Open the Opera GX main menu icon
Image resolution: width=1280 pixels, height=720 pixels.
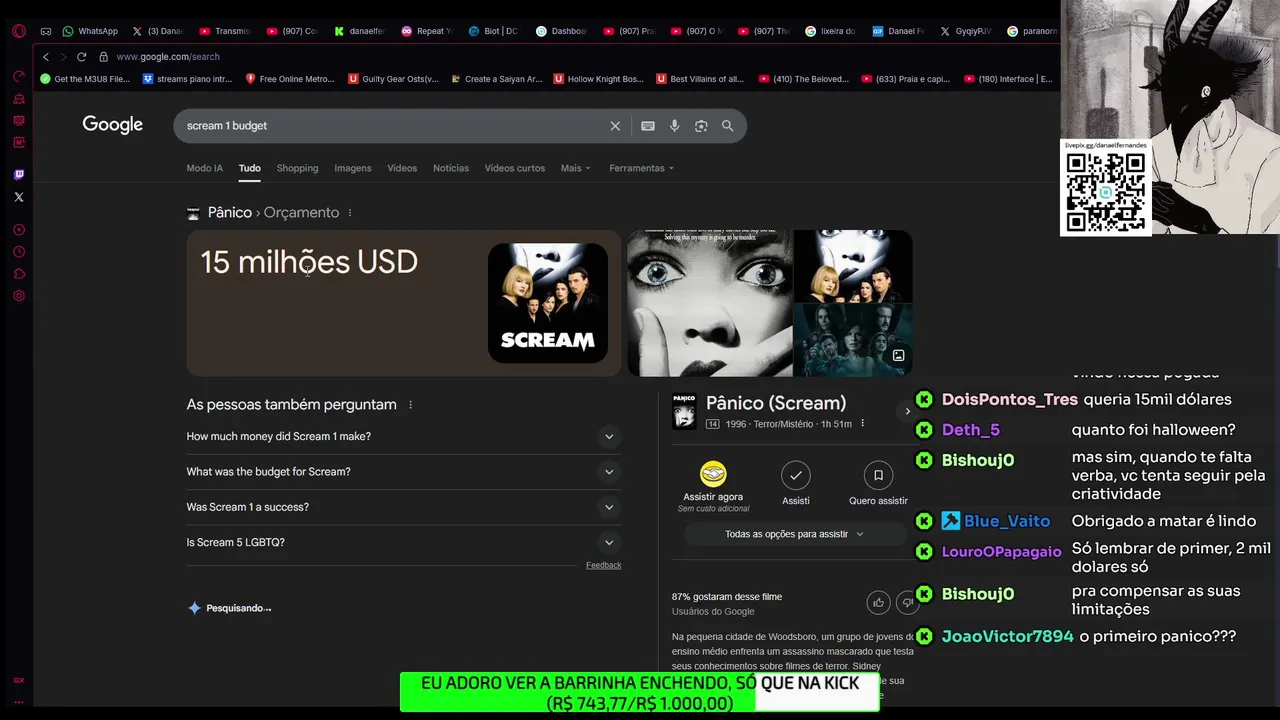[x=18, y=31]
